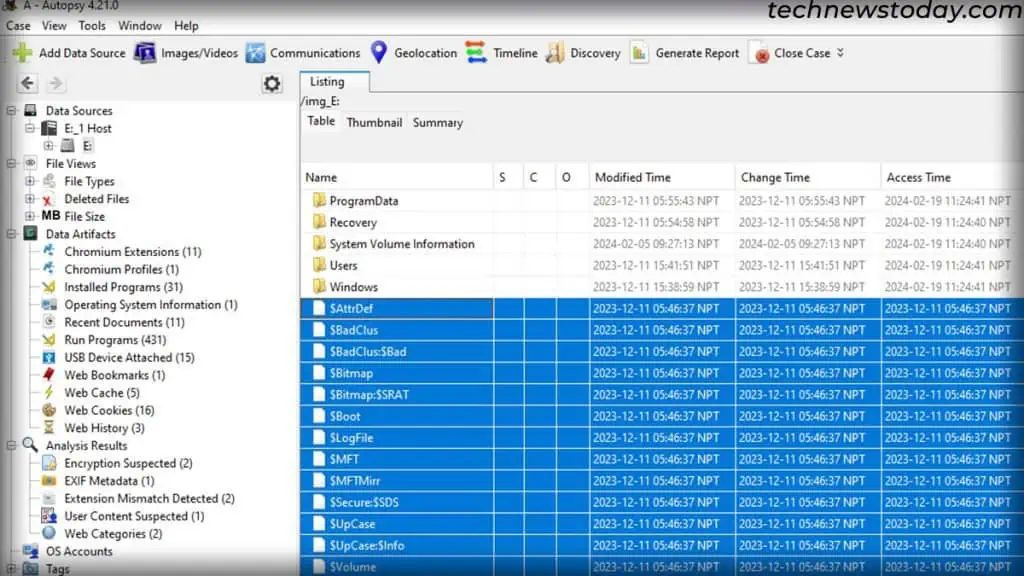Screen dimensions: 1024x576
Task: Collapse the E:_1 Host node
Action: (x=30, y=129)
